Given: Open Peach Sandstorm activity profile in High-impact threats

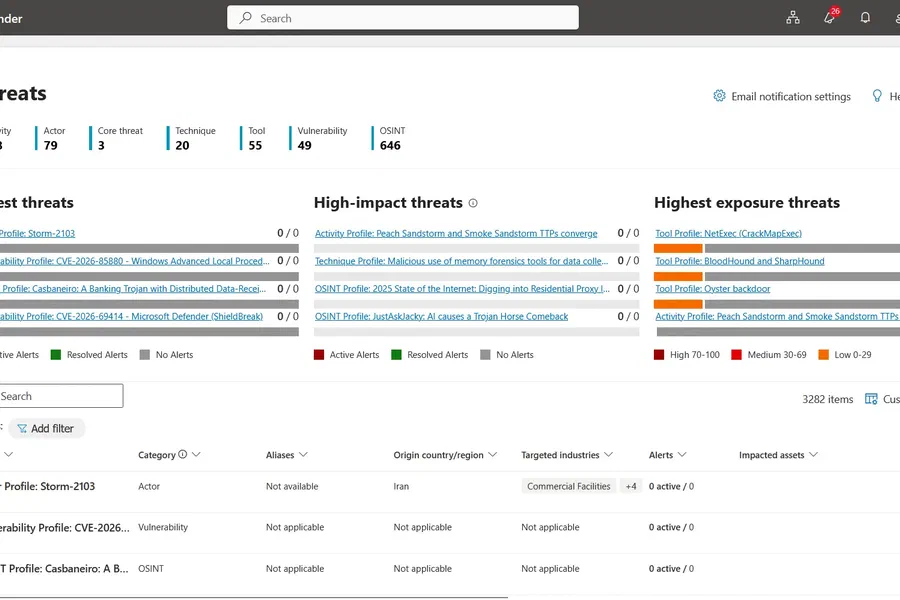Looking at the screenshot, I should point(456,234).
